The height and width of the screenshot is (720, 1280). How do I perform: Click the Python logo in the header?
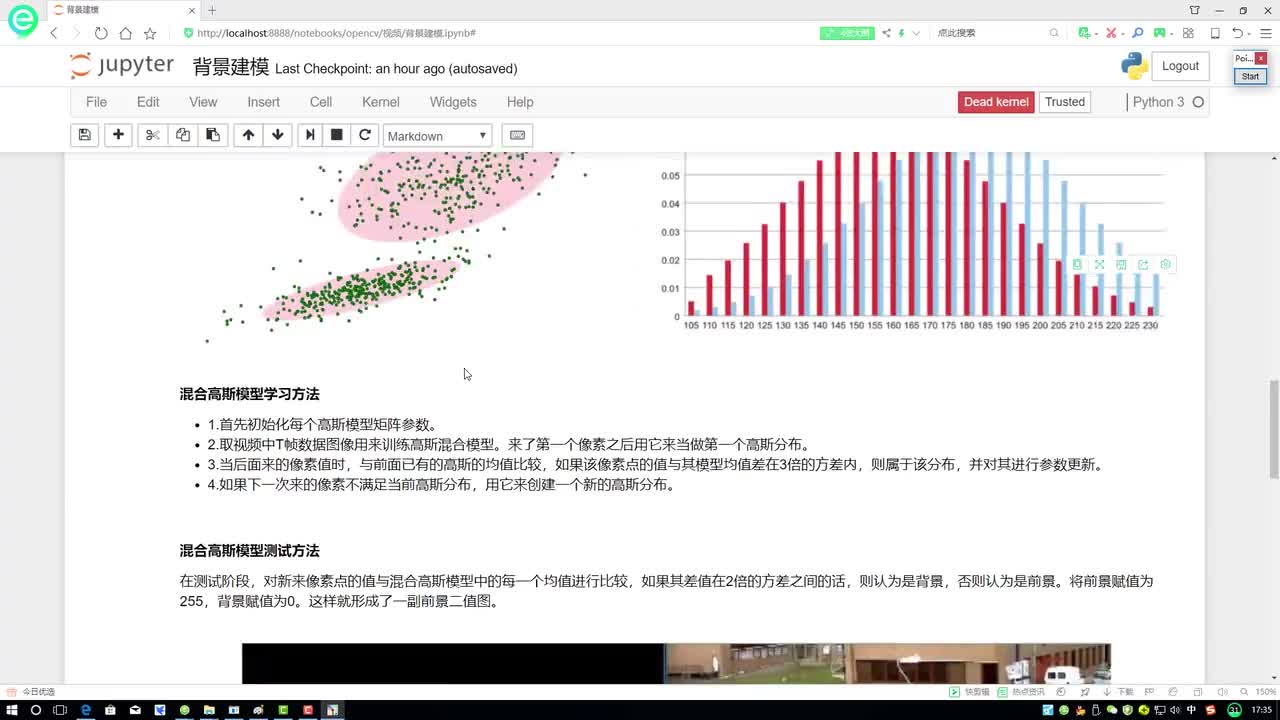point(1134,66)
